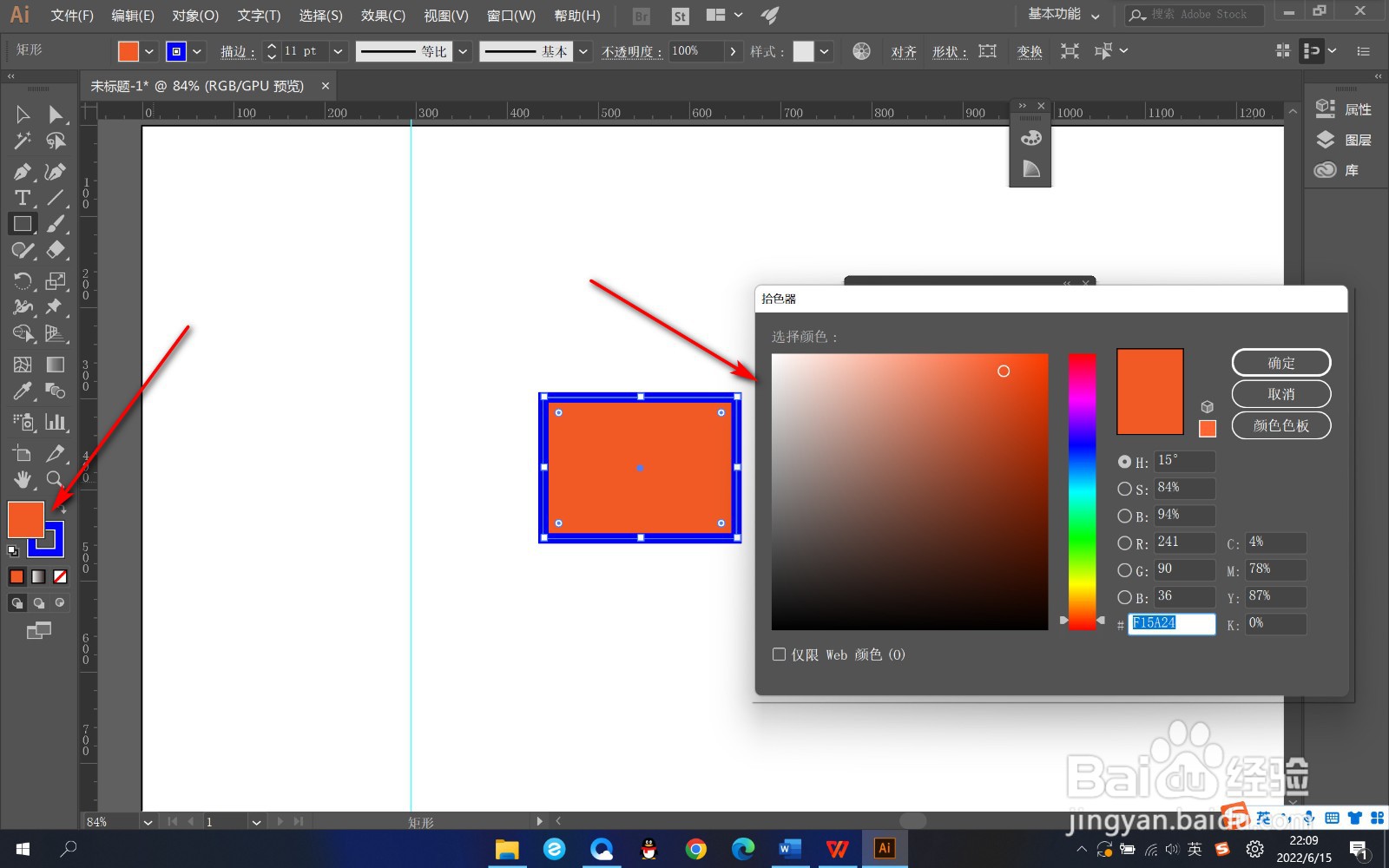This screenshot has width=1389, height=868.
Task: Pick the Eyedropper tool
Action: pyautogui.click(x=23, y=391)
